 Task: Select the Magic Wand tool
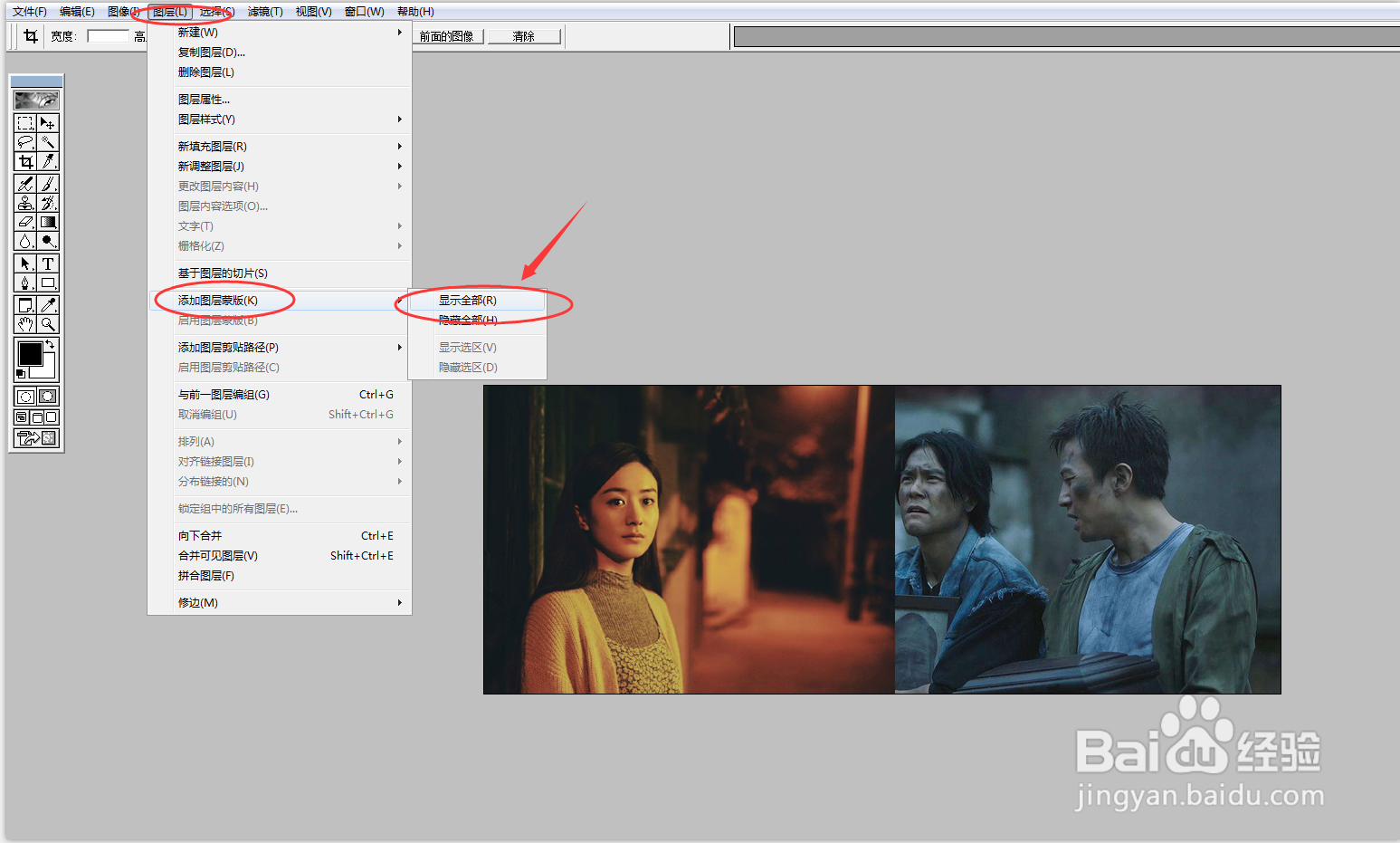[48, 142]
